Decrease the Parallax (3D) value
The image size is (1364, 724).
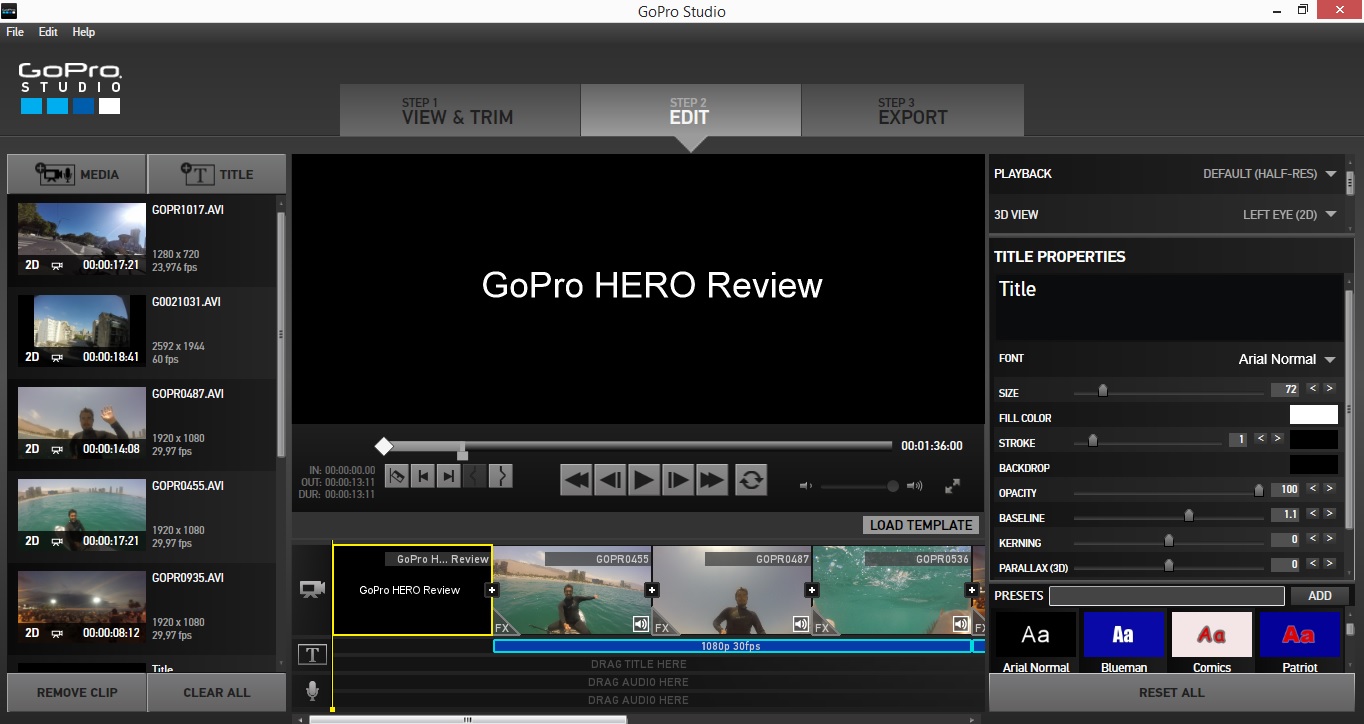[x=1313, y=563]
